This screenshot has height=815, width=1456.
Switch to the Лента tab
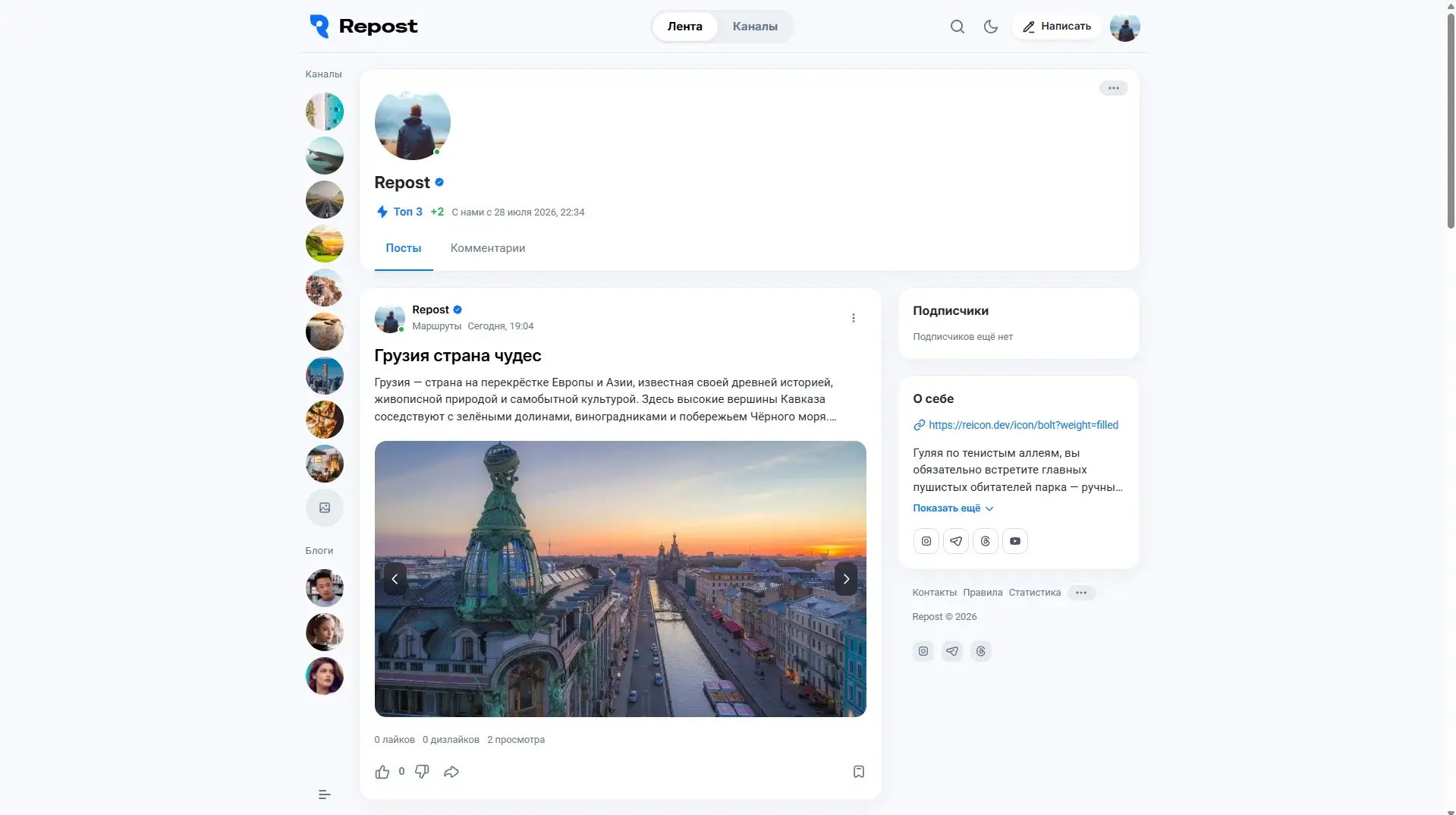tap(684, 27)
